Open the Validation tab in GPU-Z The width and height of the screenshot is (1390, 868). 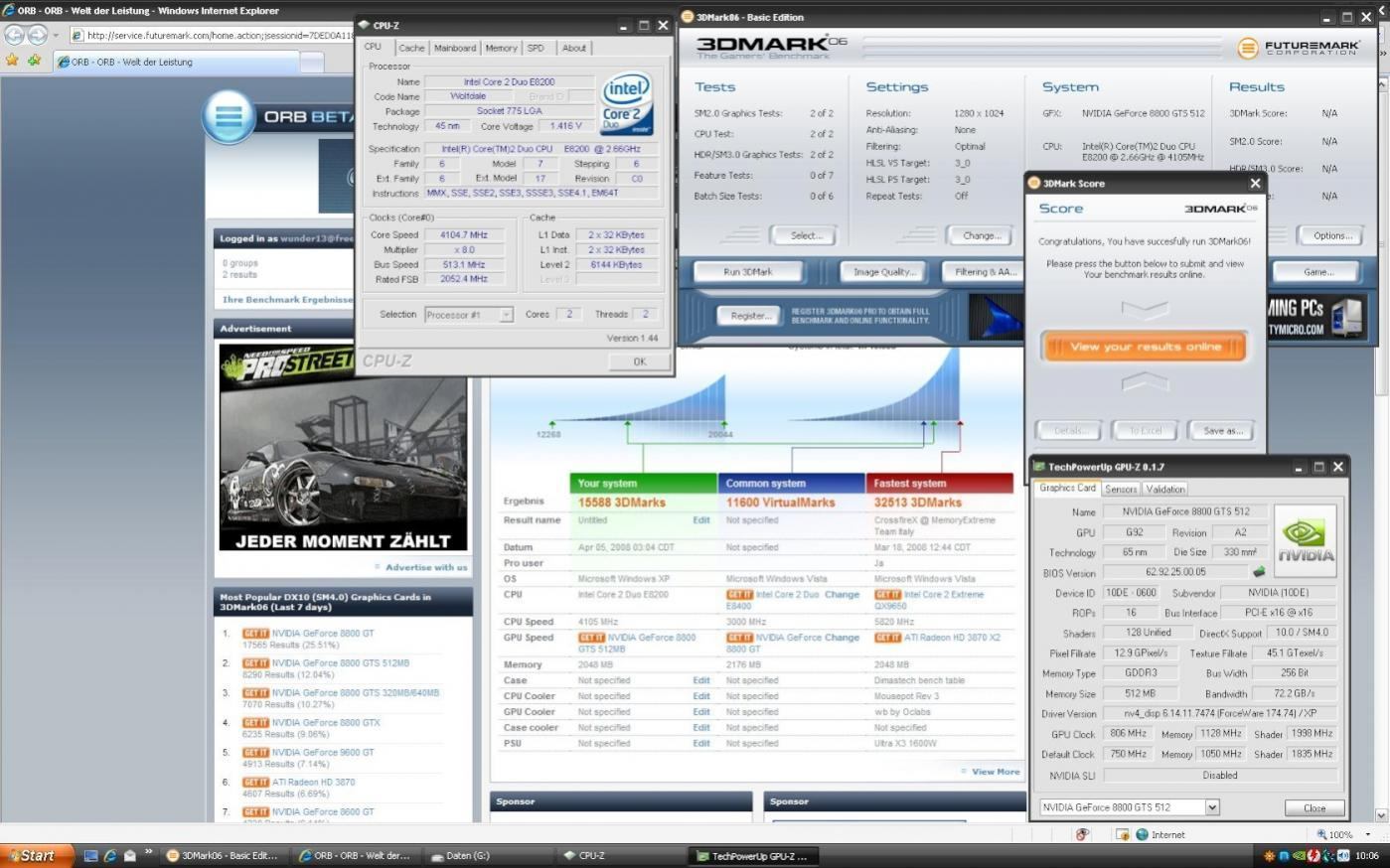1165,489
